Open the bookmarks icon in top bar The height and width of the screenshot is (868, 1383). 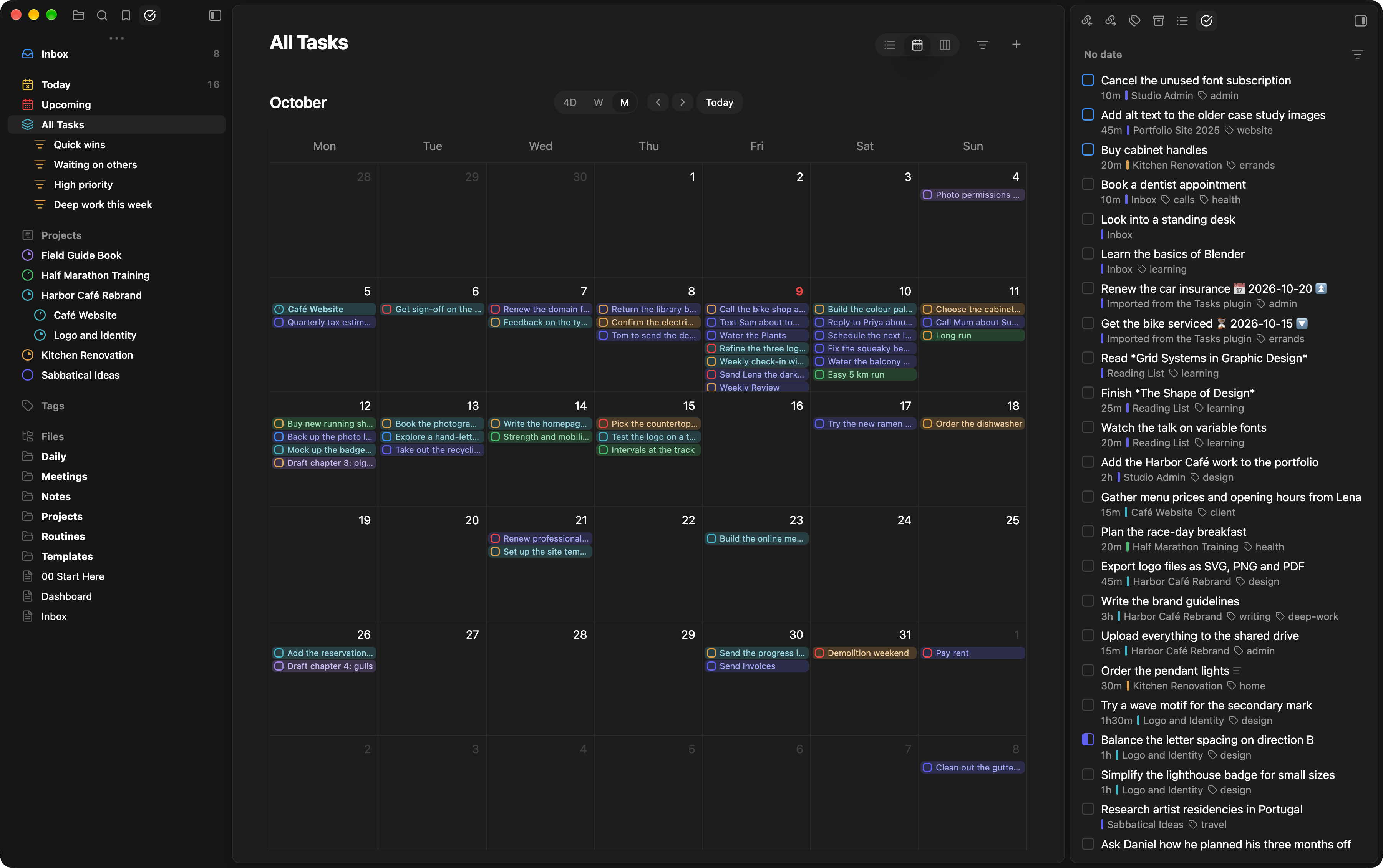tap(126, 15)
